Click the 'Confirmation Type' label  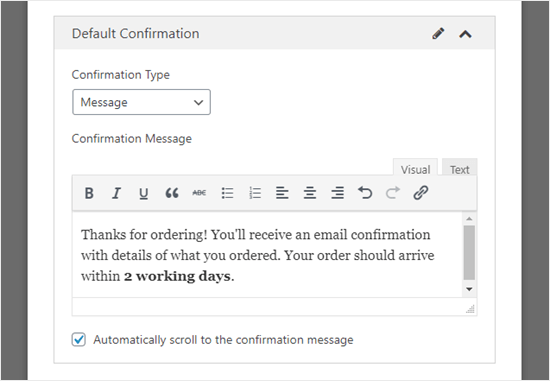(x=121, y=75)
